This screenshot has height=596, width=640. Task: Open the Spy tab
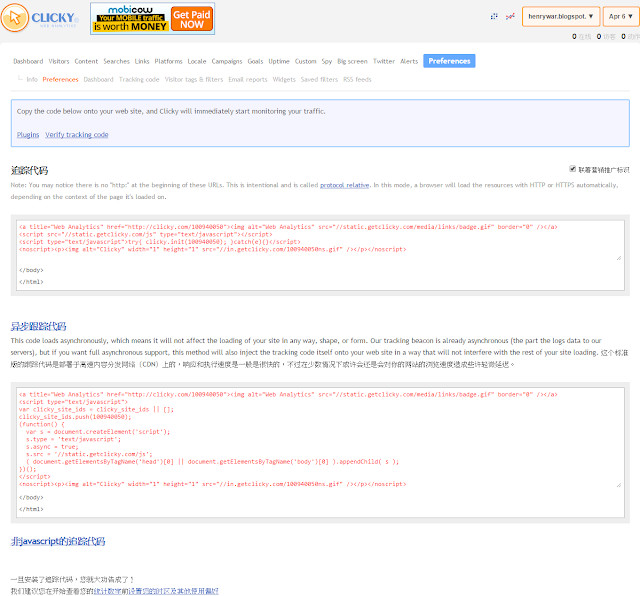tap(327, 61)
